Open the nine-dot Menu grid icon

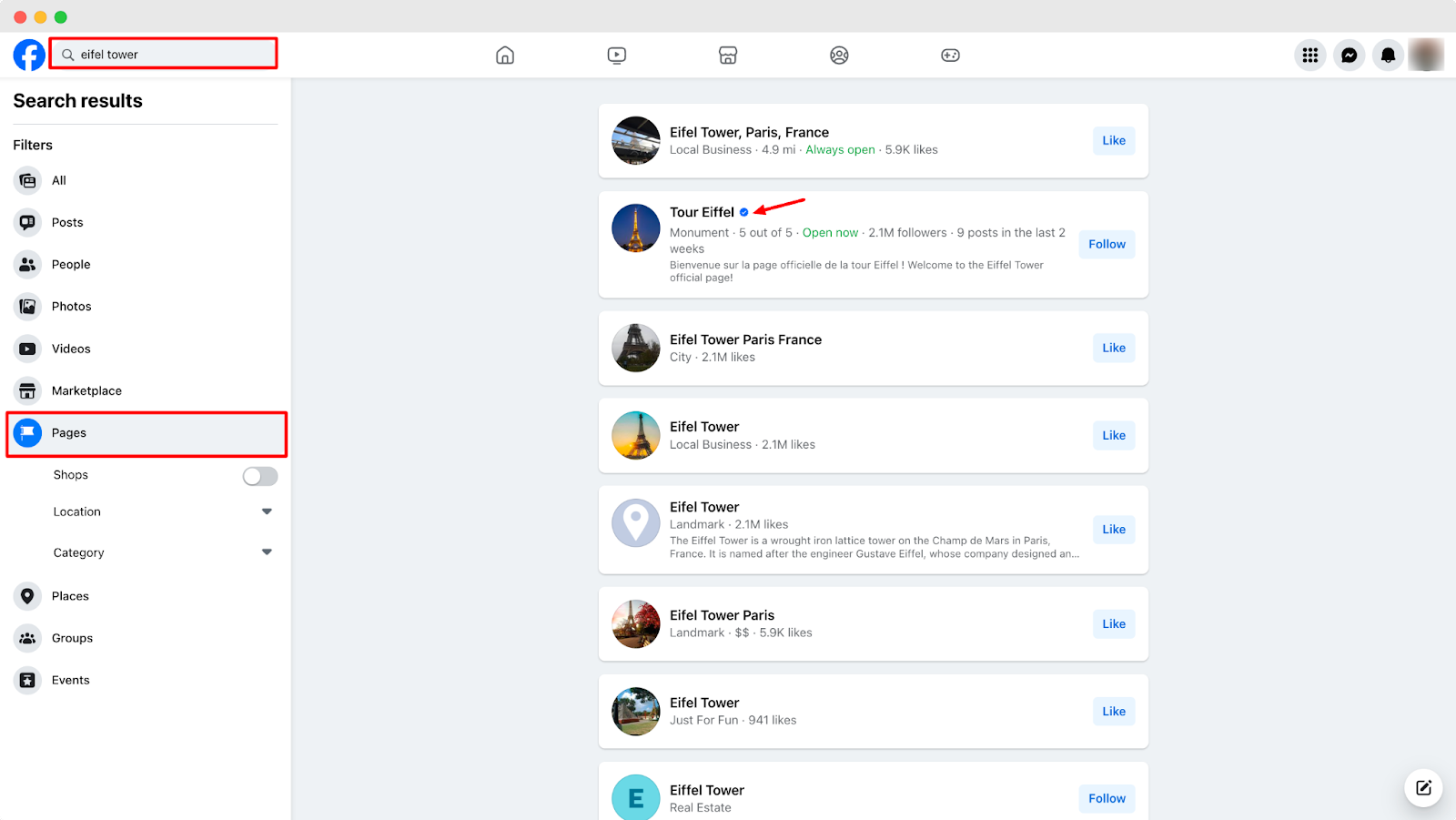tap(1310, 56)
